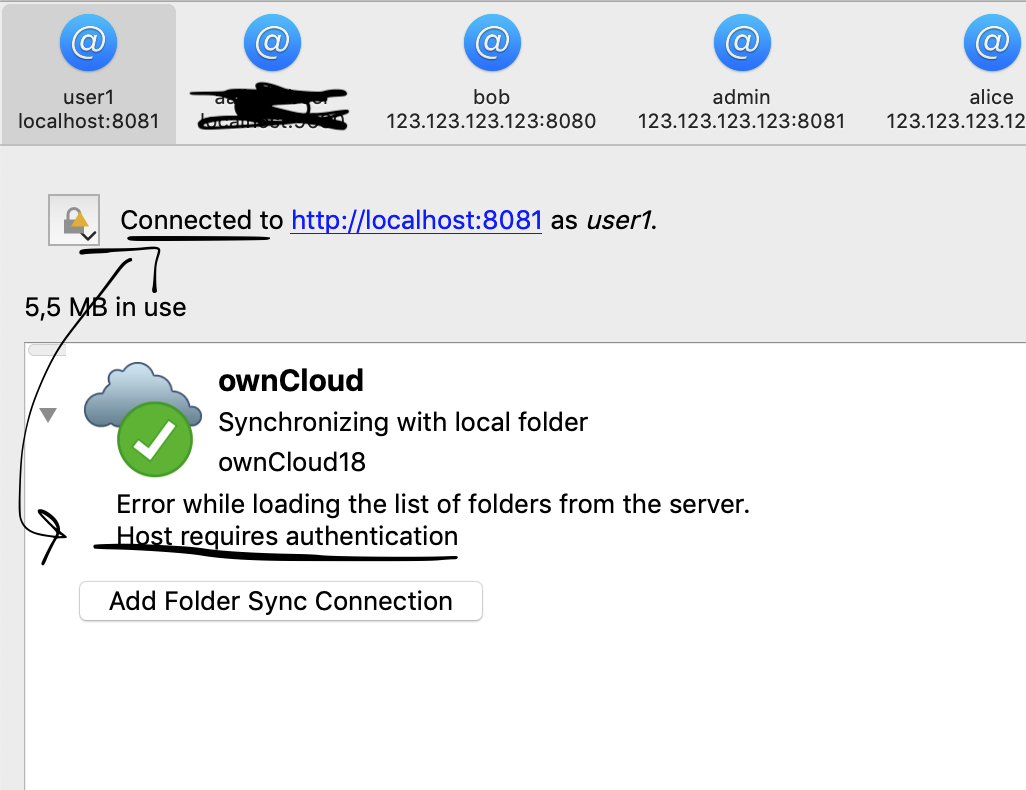Switch to the alice account tab
Viewport: 1026px width, 790px height.
click(991, 75)
